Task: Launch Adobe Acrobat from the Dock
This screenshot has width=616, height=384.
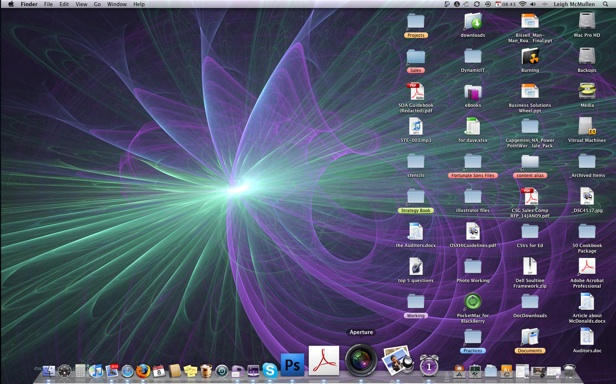Action: (324, 360)
